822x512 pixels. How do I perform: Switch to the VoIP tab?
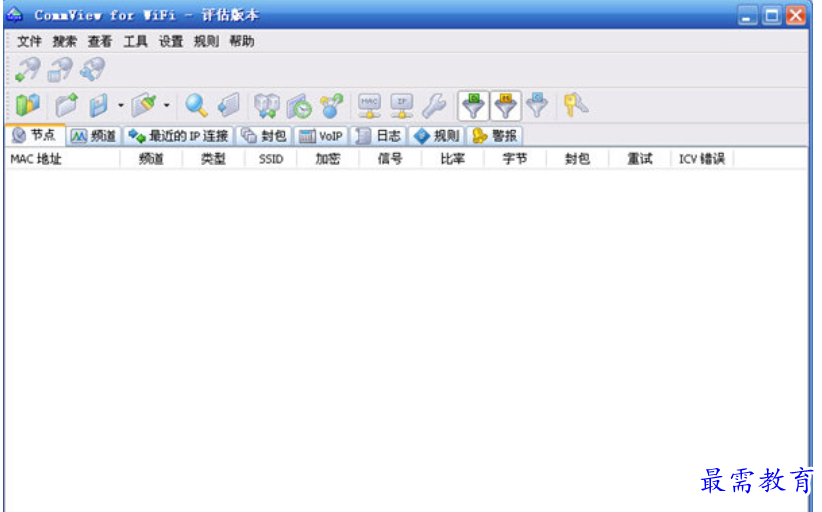coord(321,136)
